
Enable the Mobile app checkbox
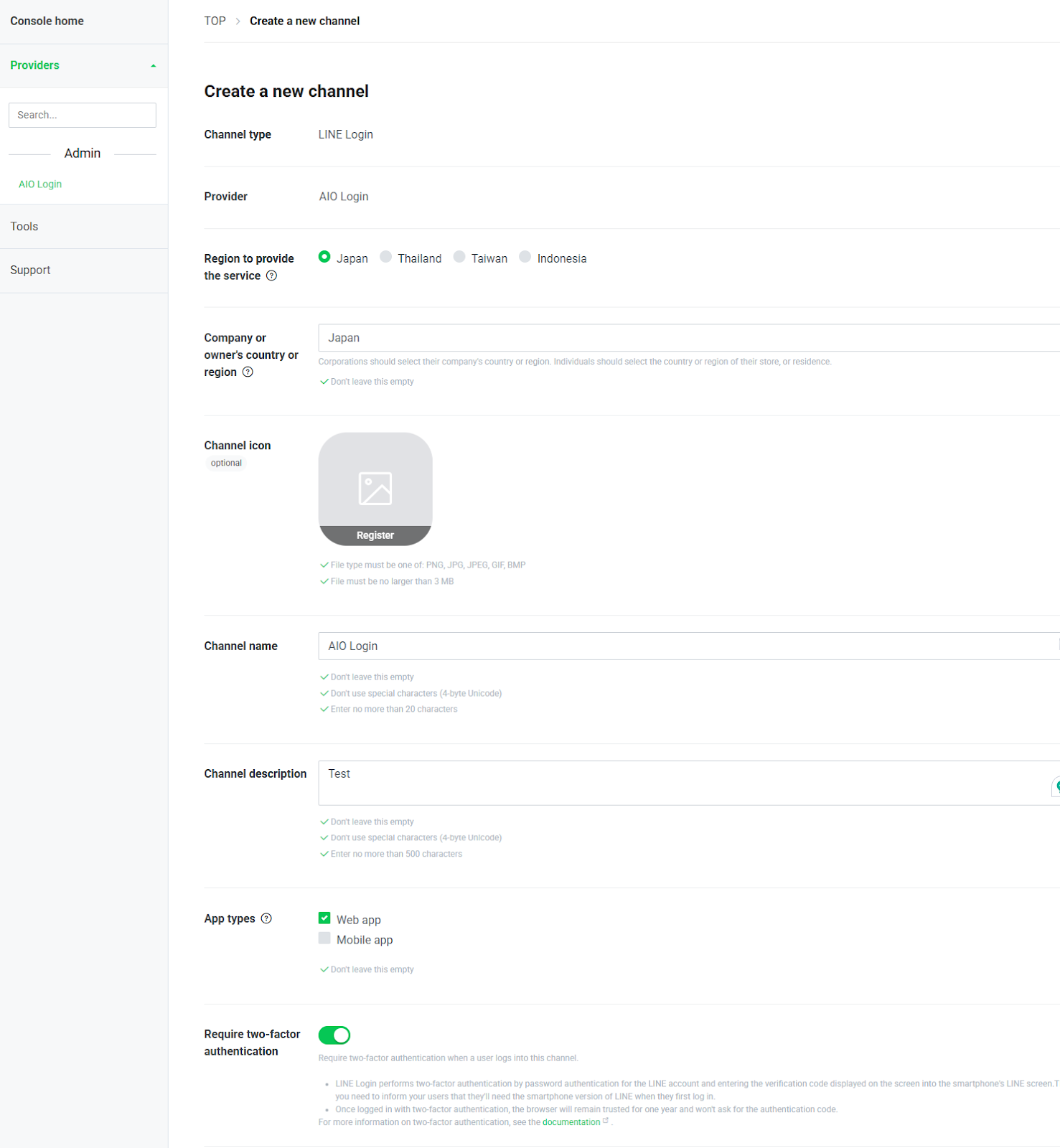pyautogui.click(x=324, y=938)
